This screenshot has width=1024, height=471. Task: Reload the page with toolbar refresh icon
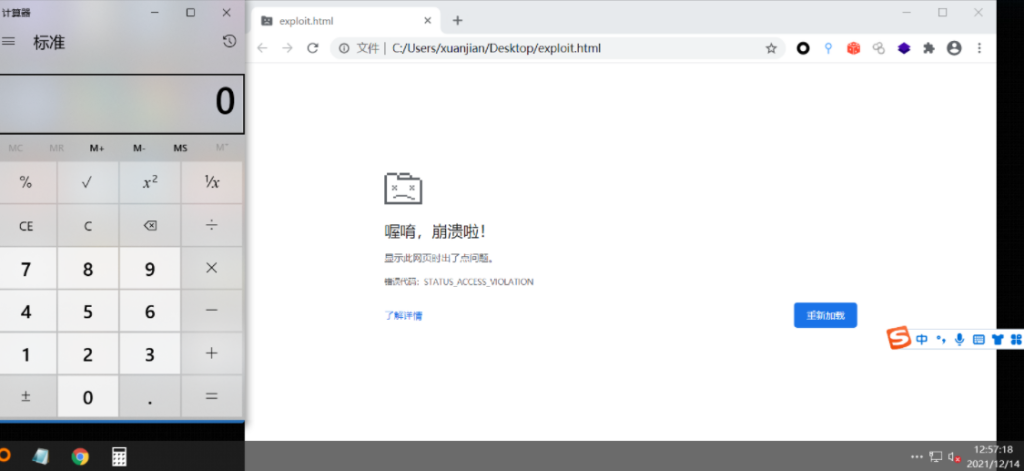point(313,48)
